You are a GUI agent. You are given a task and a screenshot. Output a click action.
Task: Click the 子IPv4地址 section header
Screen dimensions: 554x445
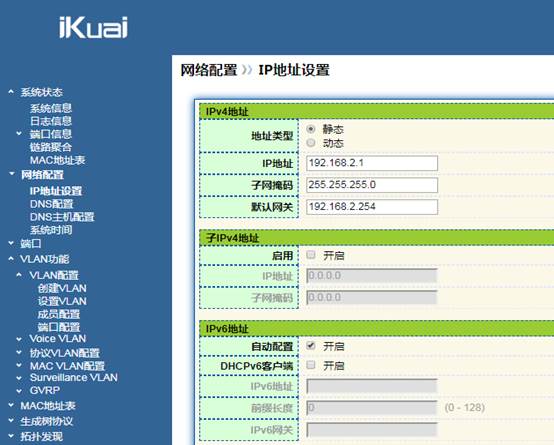[377, 238]
